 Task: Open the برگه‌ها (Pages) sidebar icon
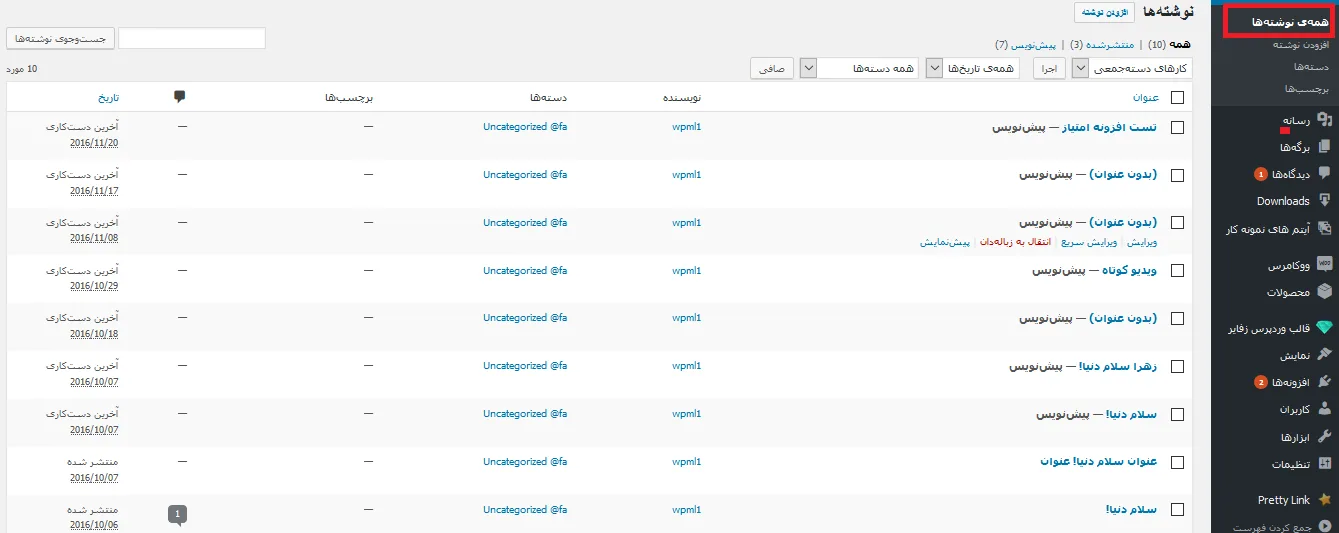(1325, 147)
